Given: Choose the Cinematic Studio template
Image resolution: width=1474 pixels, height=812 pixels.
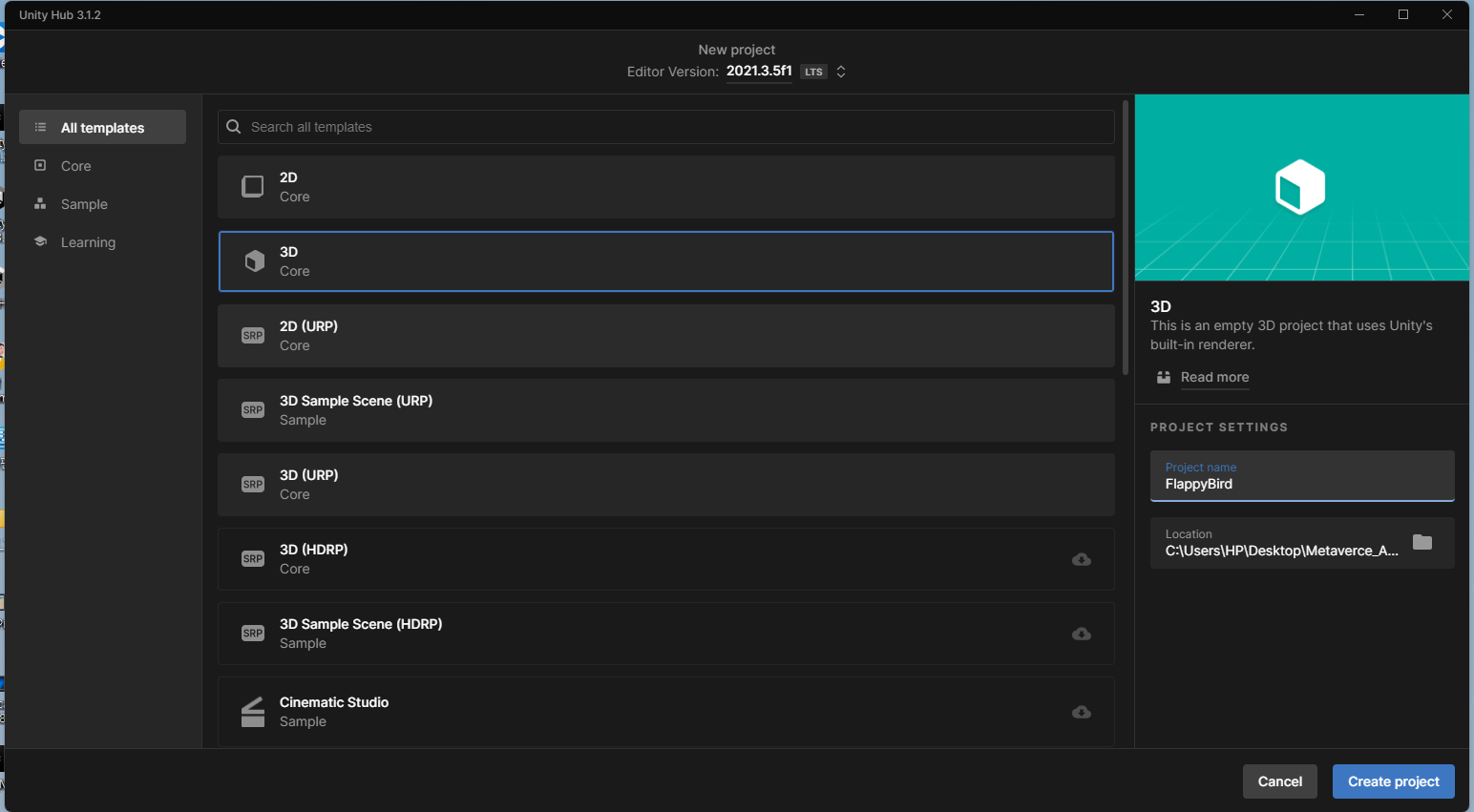Looking at the screenshot, I should click(x=666, y=712).
